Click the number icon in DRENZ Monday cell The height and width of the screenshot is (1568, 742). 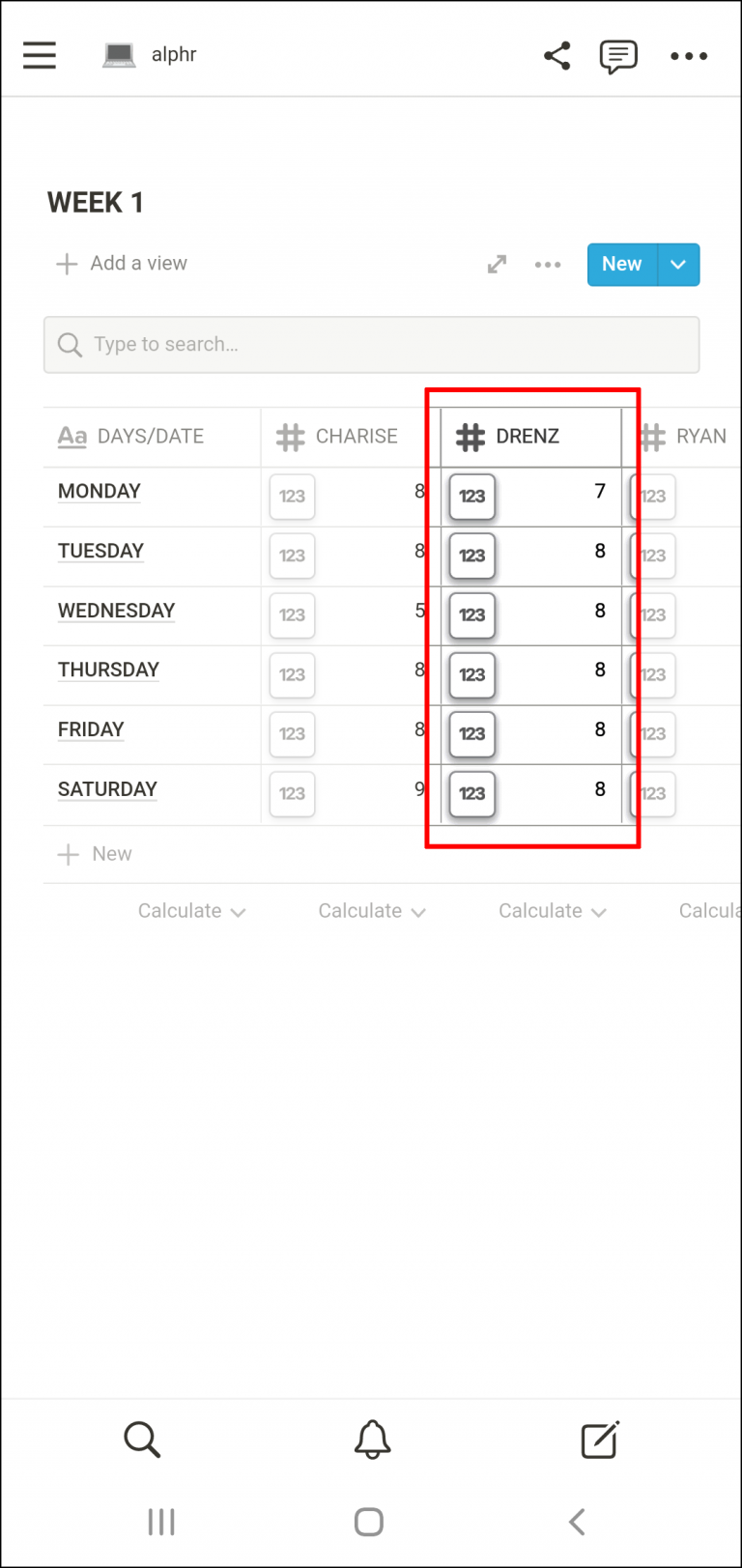tap(472, 497)
